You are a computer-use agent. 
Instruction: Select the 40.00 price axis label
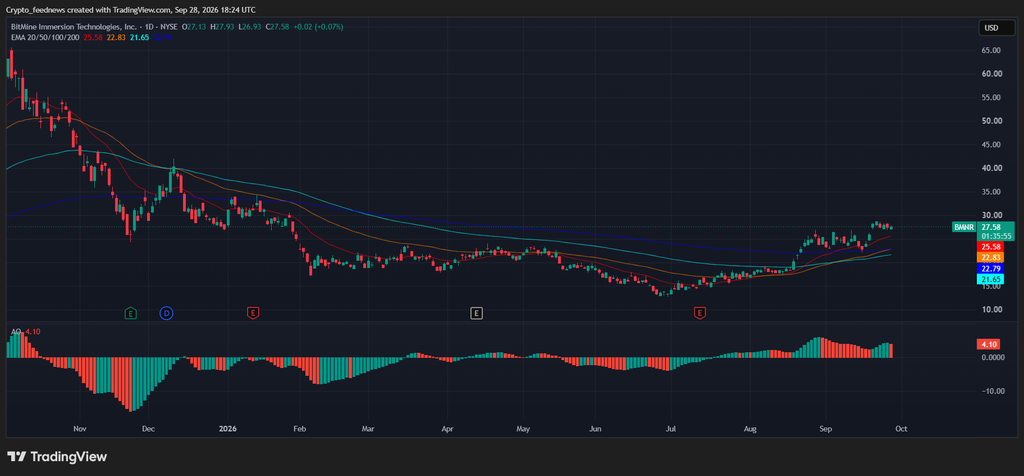[992, 168]
